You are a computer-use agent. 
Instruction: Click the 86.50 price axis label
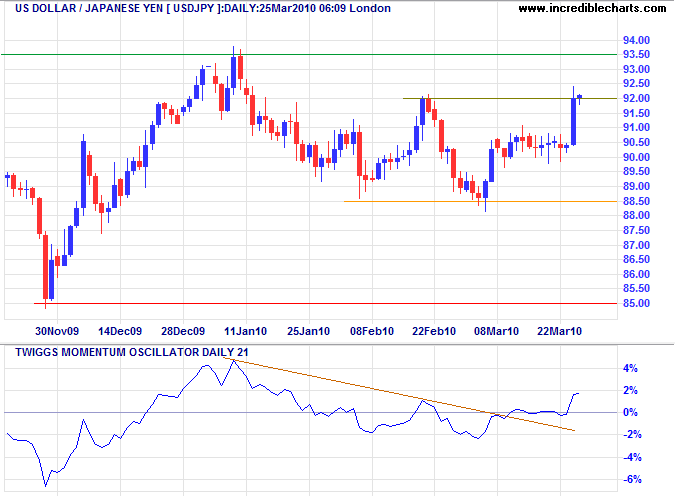(636, 259)
